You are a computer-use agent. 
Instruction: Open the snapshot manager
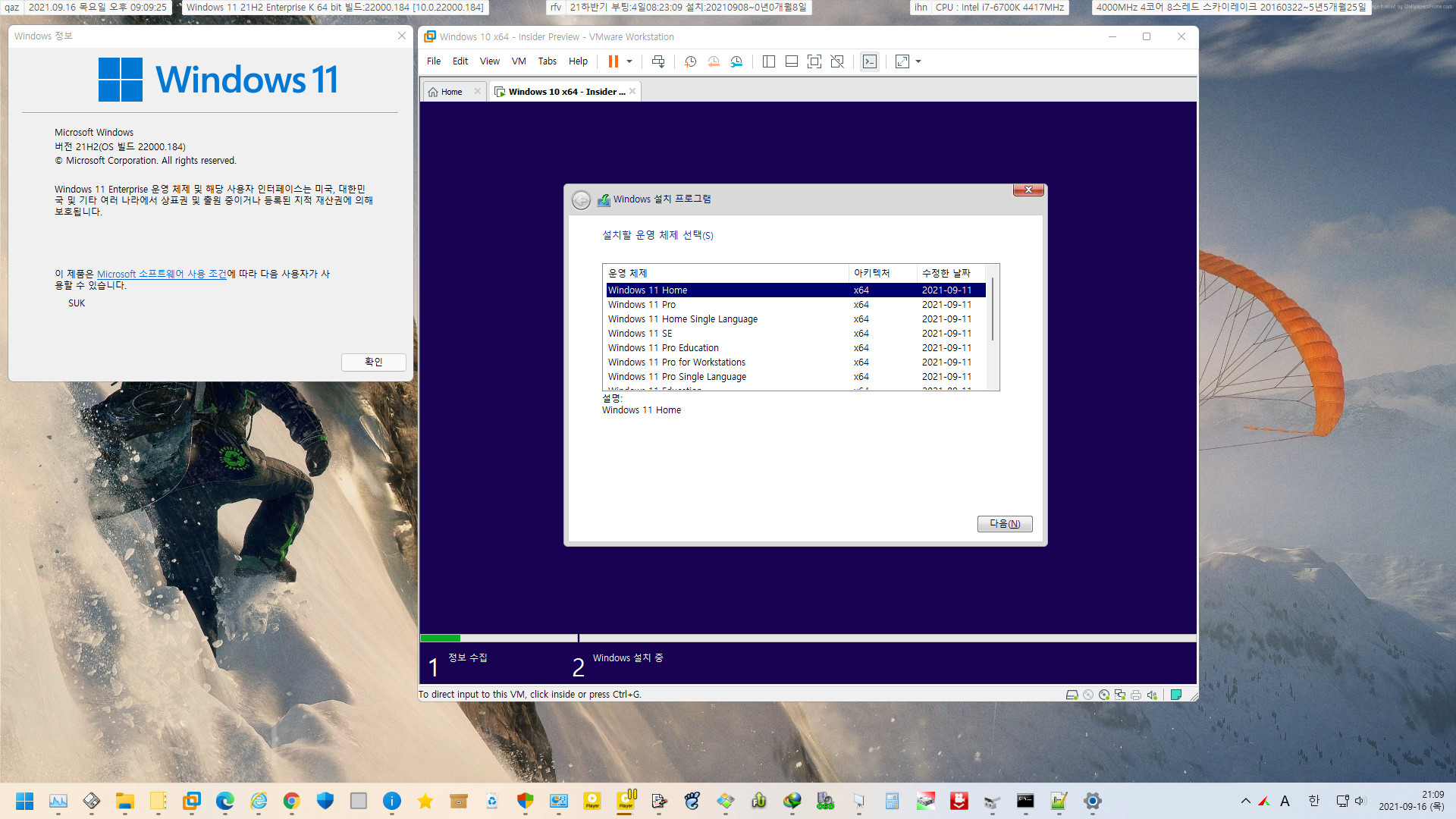[x=736, y=61]
